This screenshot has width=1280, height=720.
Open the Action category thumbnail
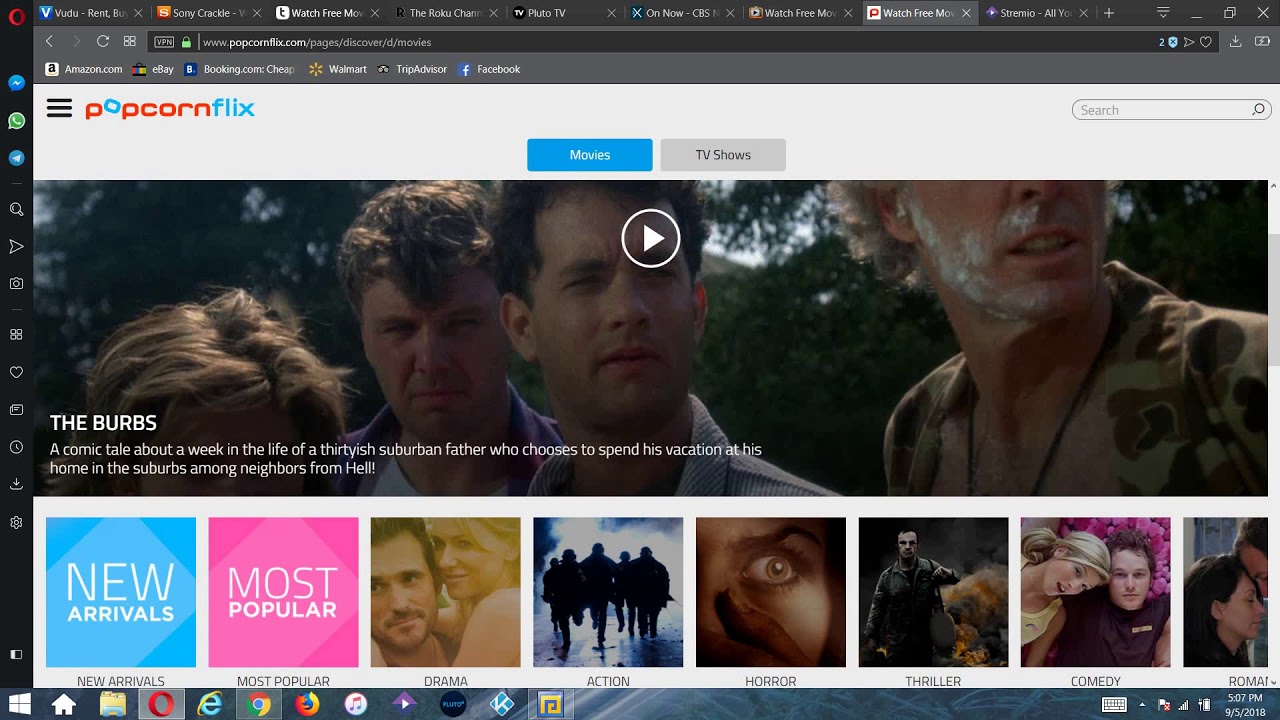coord(608,592)
